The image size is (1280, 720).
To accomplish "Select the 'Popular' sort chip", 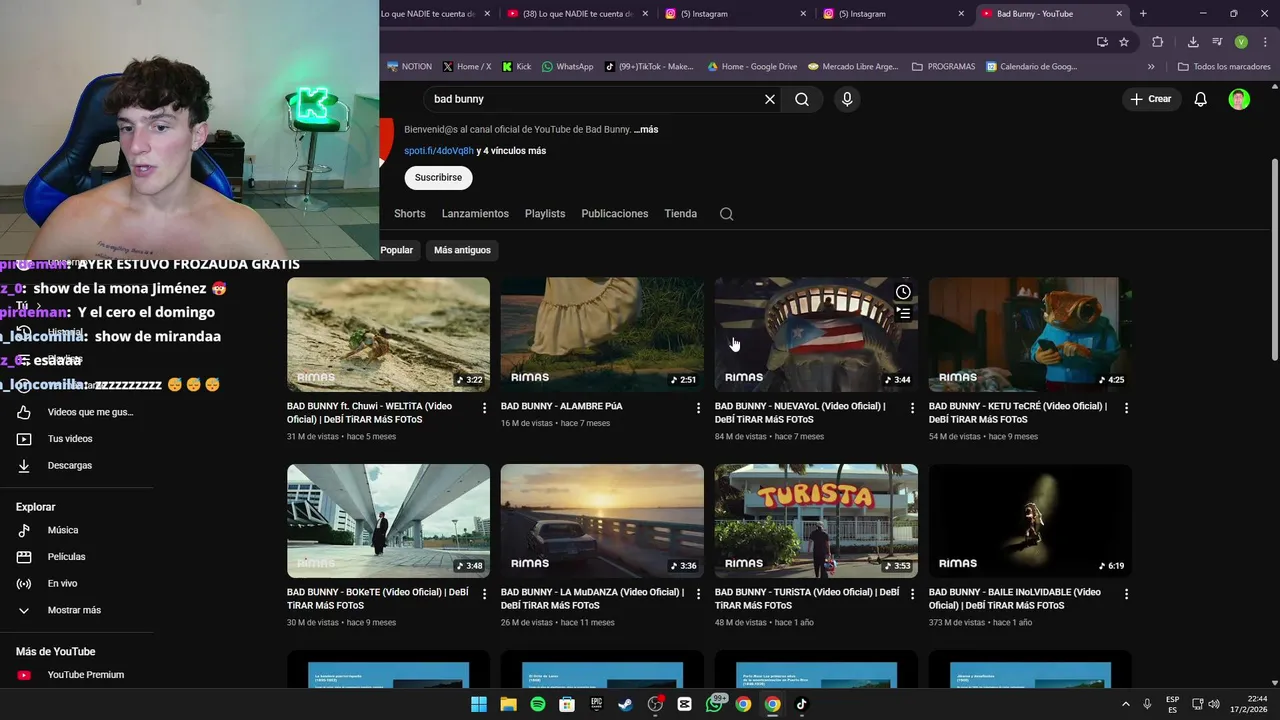I will tap(399, 250).
